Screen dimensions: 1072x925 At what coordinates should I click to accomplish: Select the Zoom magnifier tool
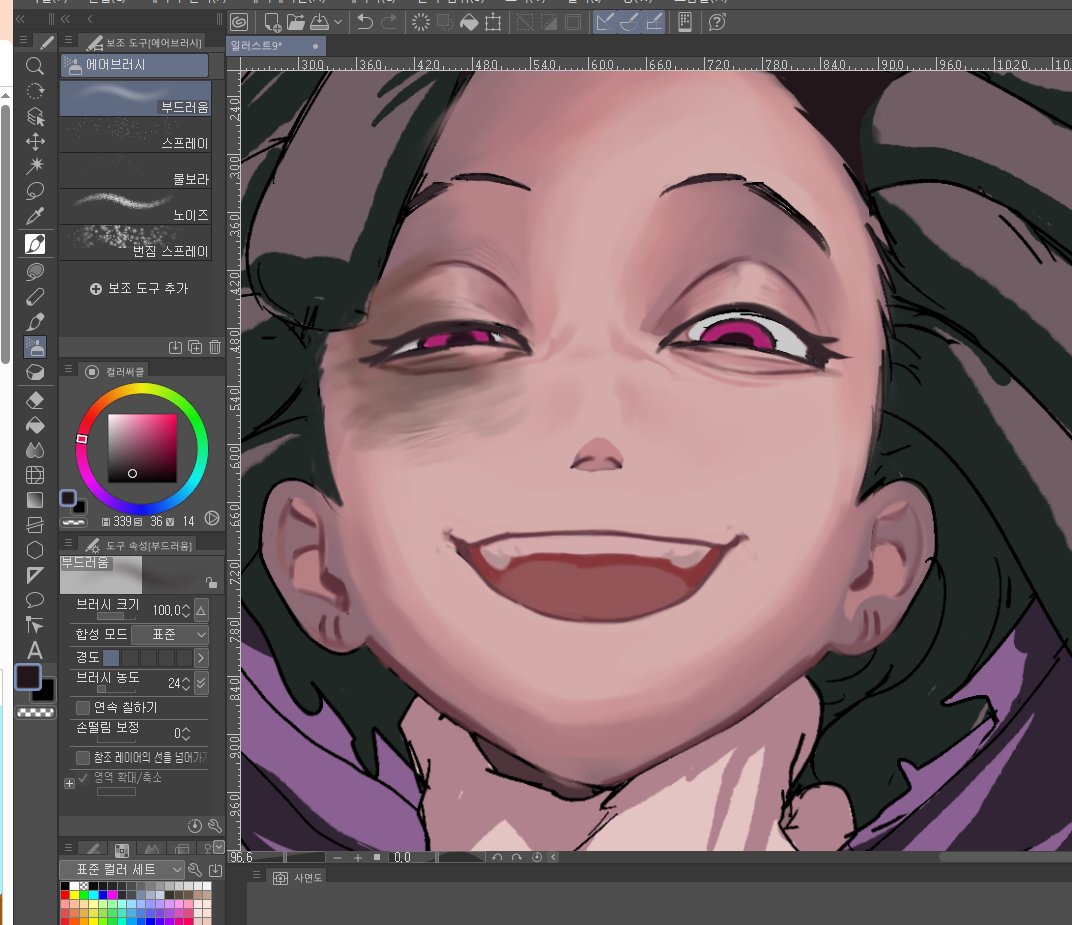click(x=35, y=66)
